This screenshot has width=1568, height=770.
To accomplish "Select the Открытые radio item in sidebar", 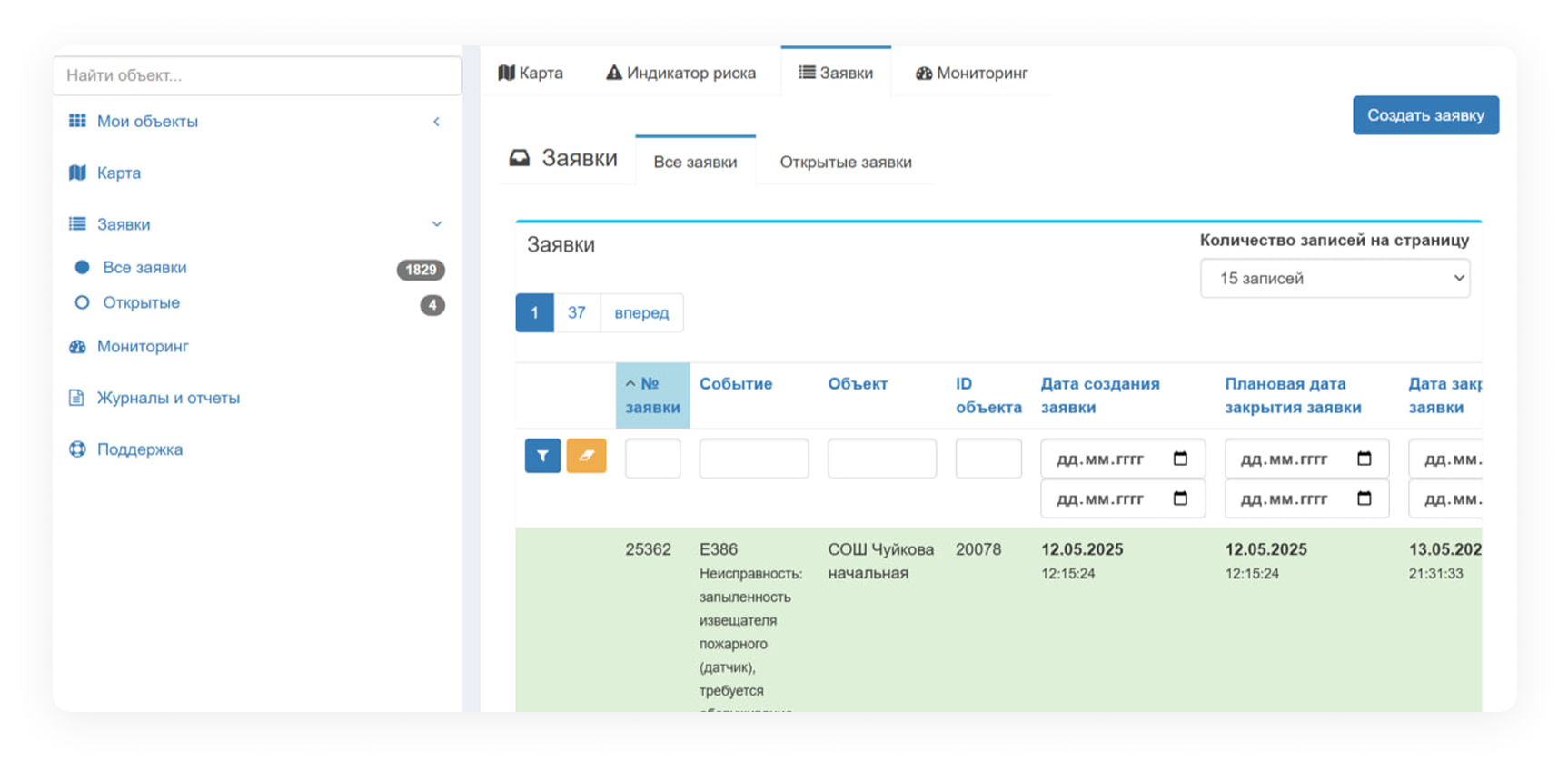I will click(x=82, y=302).
